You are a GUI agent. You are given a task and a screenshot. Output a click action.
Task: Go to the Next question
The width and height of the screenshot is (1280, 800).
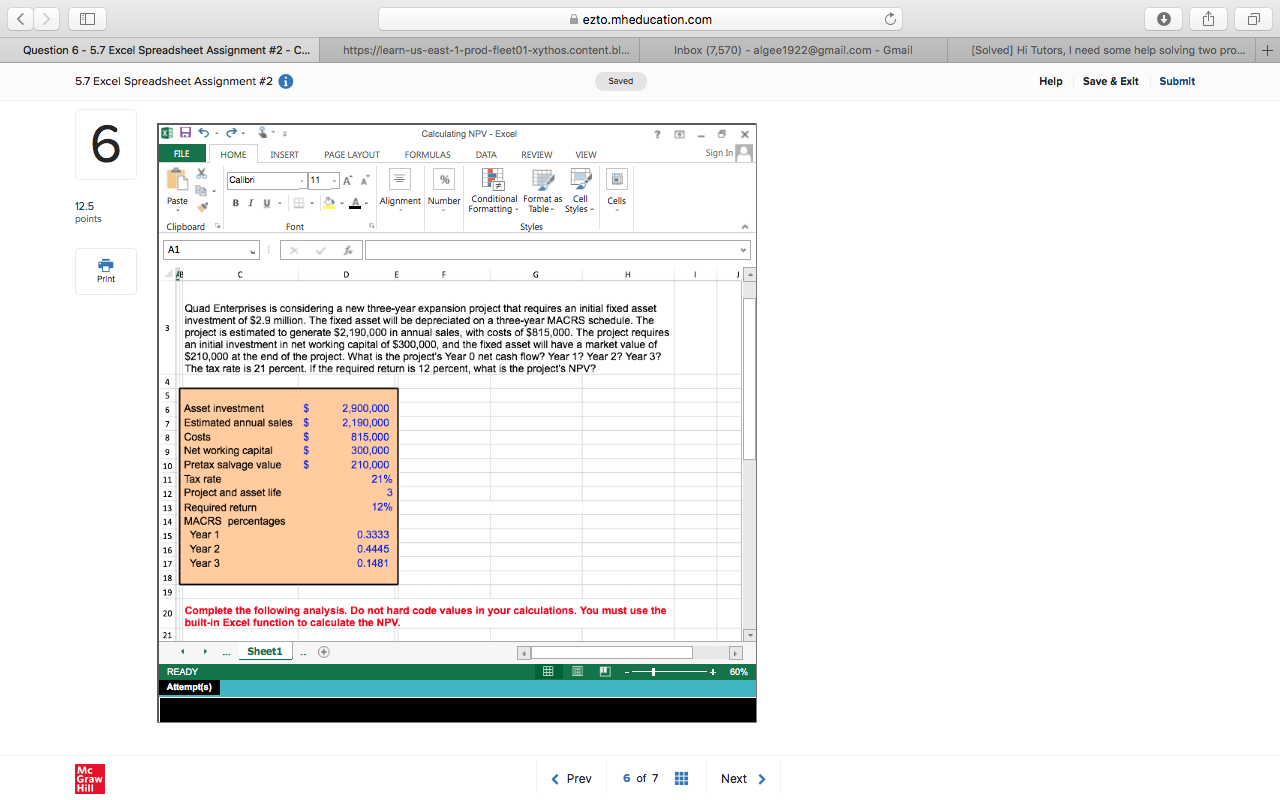(x=743, y=779)
